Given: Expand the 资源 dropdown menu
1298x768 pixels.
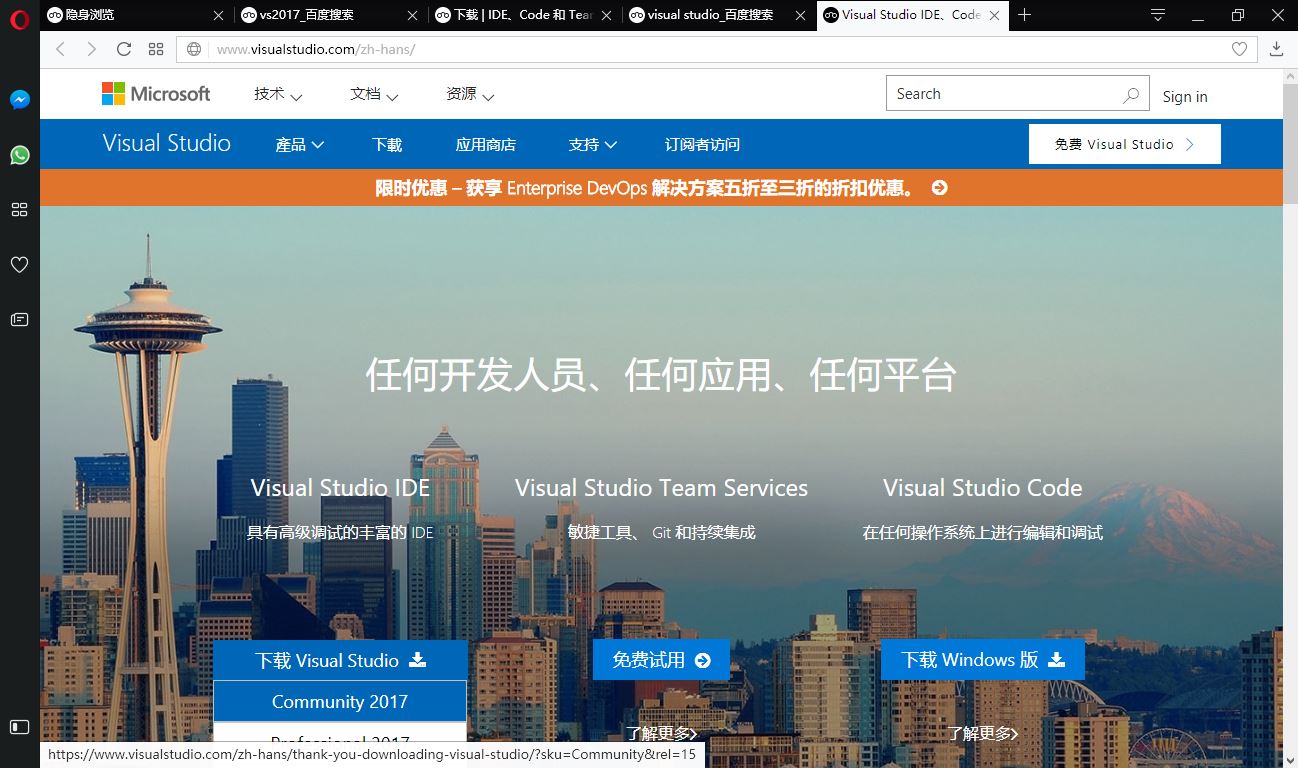Looking at the screenshot, I should [x=470, y=94].
